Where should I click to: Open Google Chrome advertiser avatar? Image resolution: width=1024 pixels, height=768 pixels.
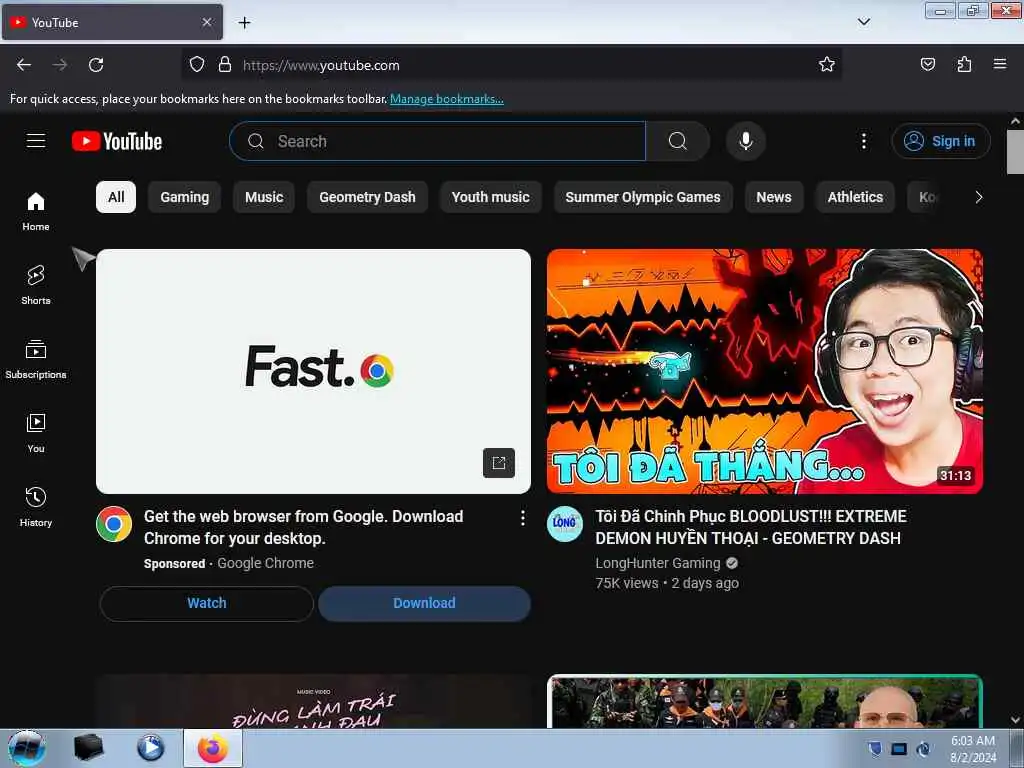coord(114,524)
